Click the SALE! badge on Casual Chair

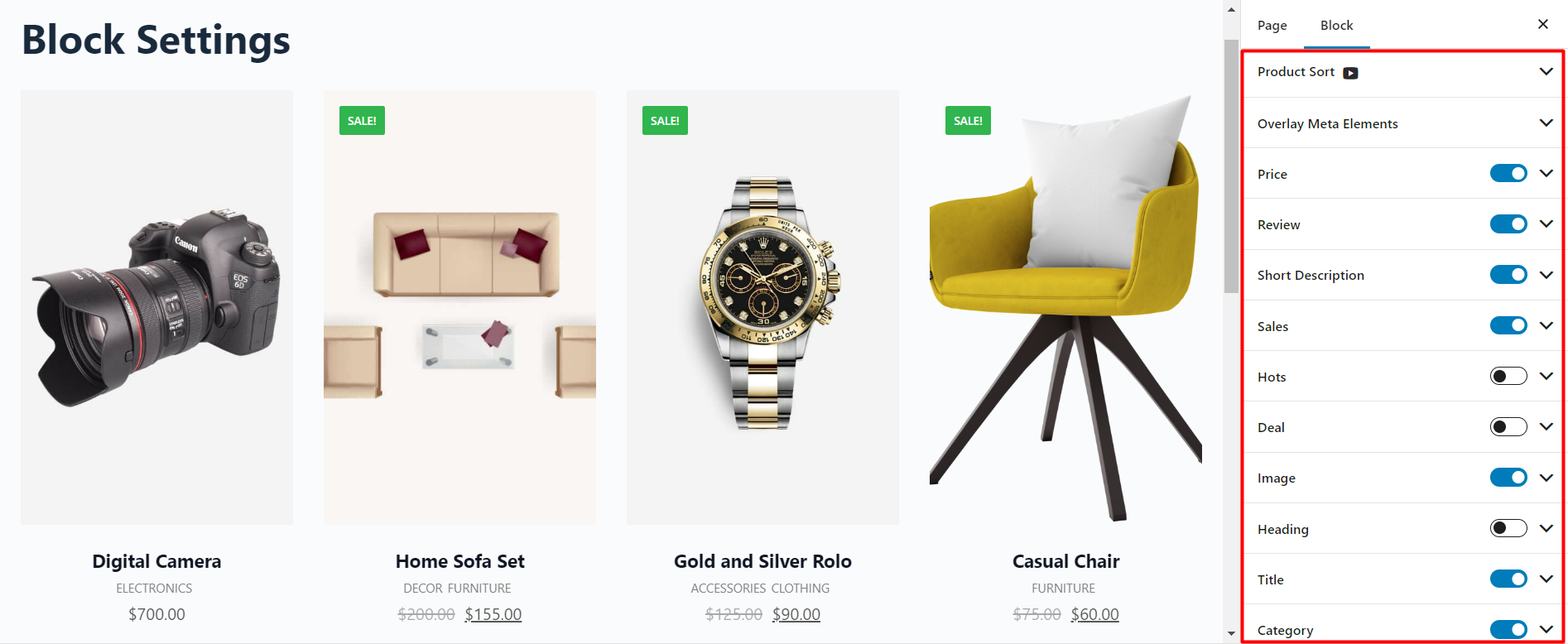point(968,121)
